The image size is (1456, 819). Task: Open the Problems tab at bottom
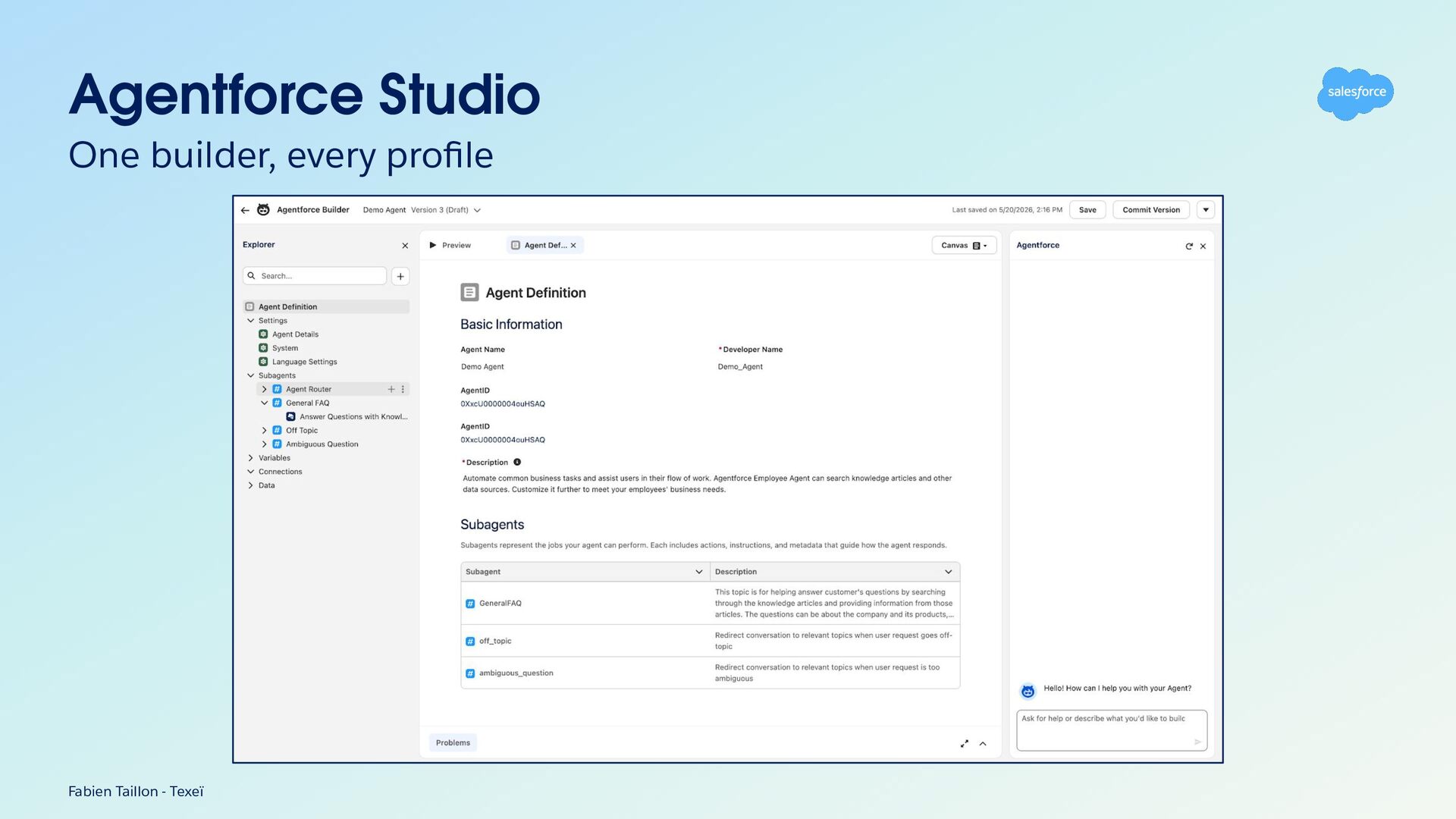click(x=453, y=742)
